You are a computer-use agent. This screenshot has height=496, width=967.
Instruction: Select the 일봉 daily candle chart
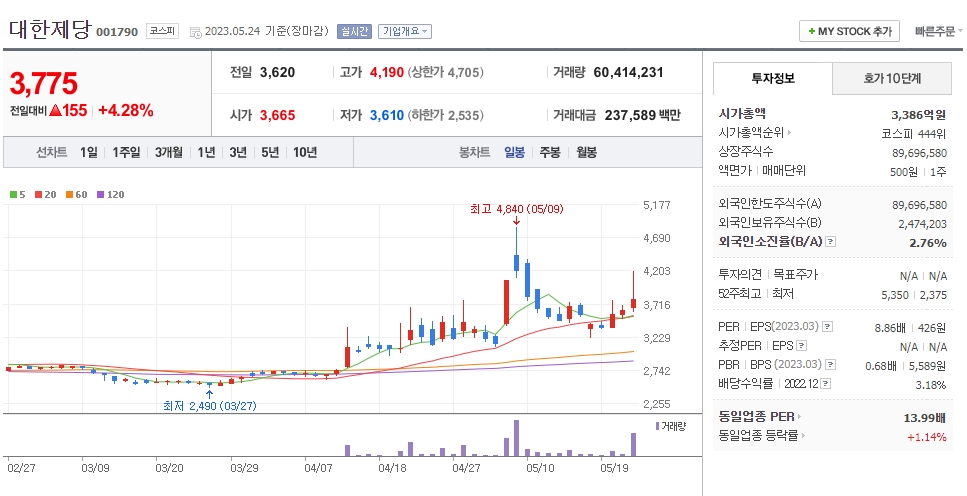514,152
